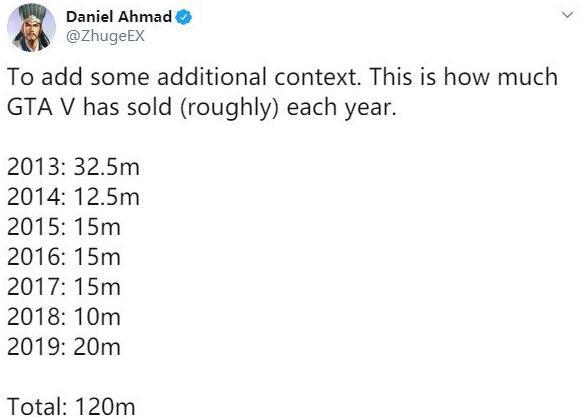Open Daniel Ahmad's profile avatar
585x417 pixels.
(31, 27)
